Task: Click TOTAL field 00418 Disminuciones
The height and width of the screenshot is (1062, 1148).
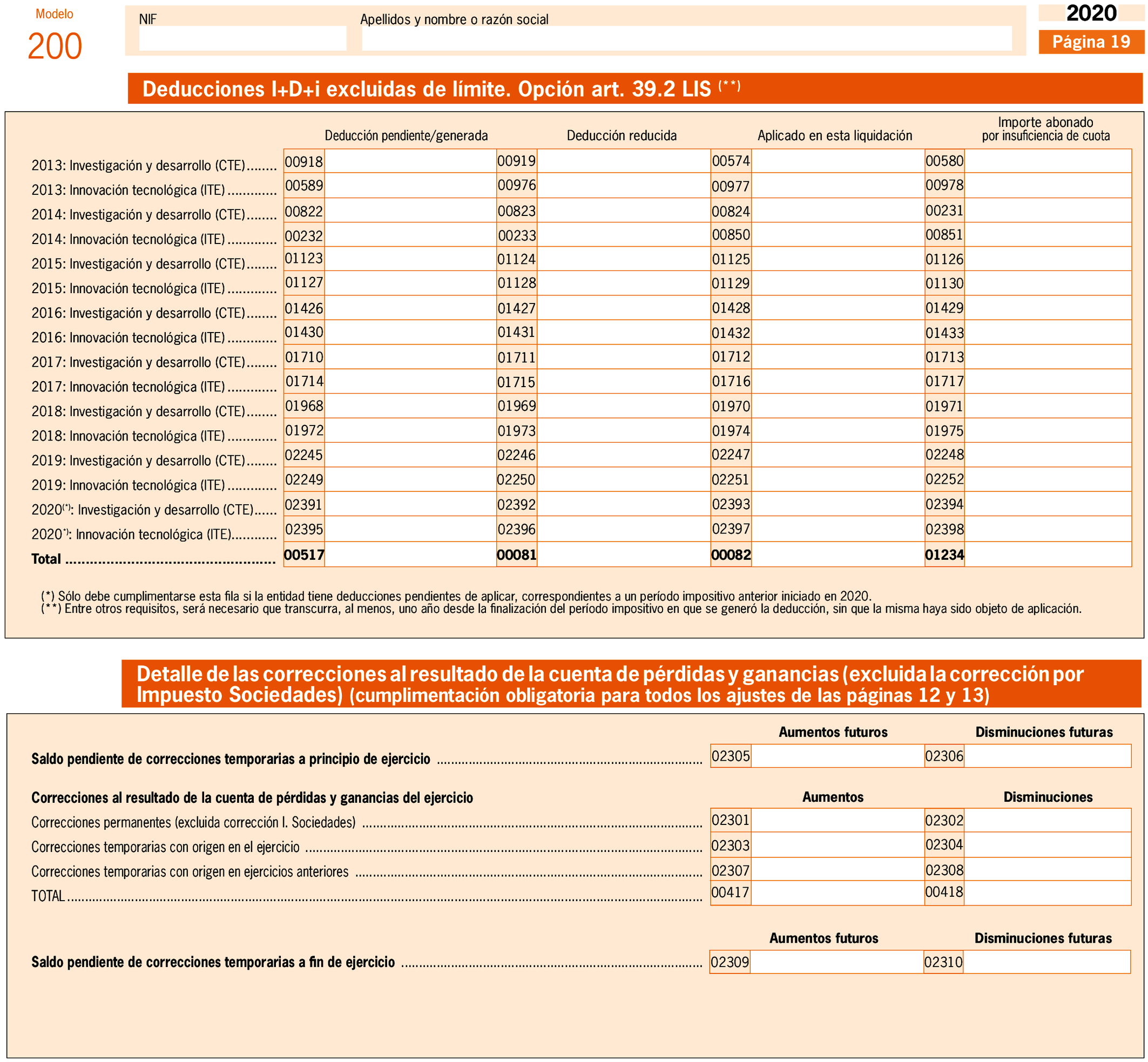Action: [x=1048, y=893]
